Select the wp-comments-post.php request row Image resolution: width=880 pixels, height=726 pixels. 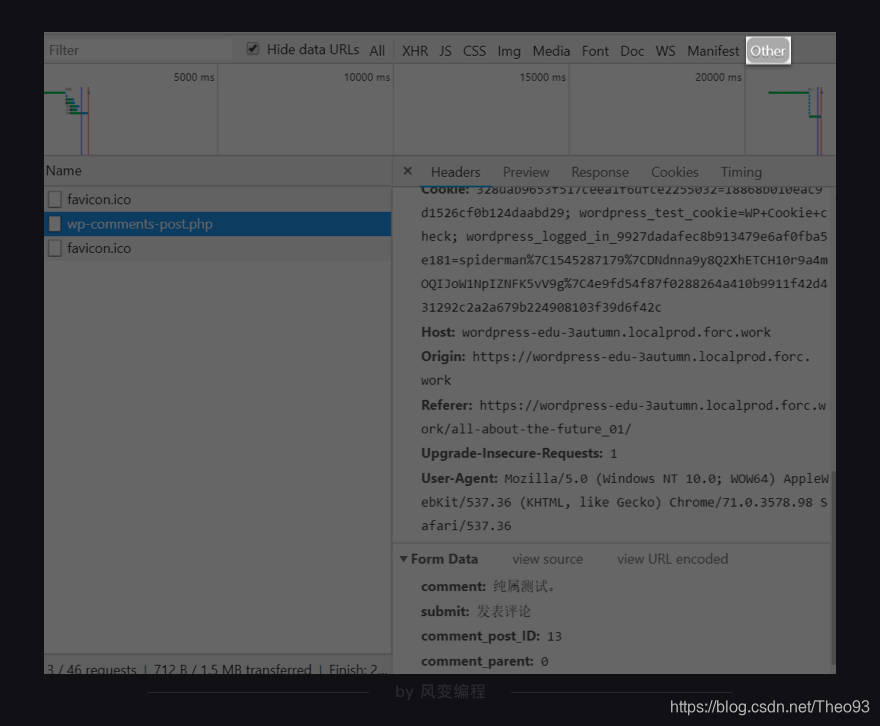point(218,224)
